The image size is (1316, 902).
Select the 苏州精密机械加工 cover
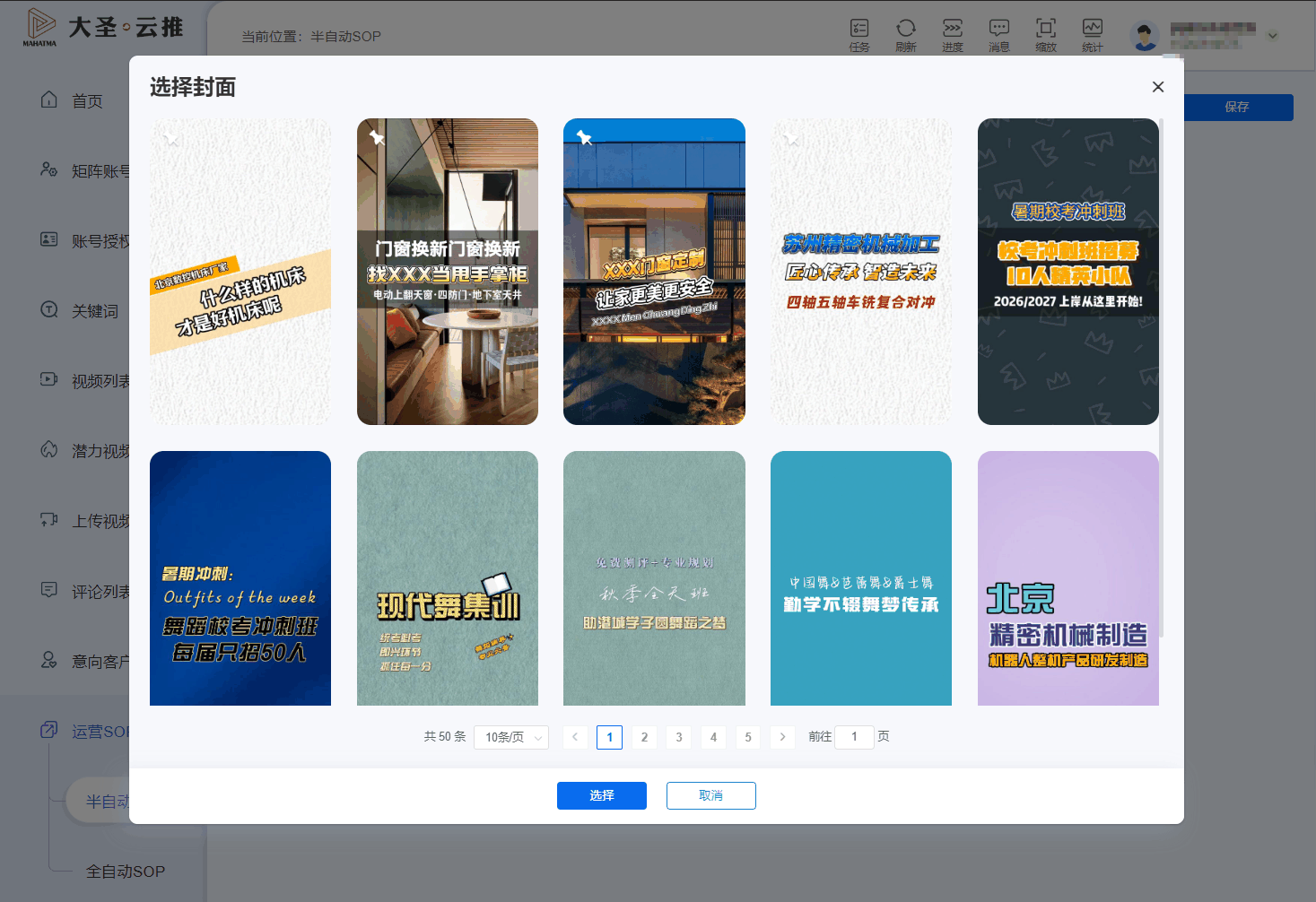[861, 272]
